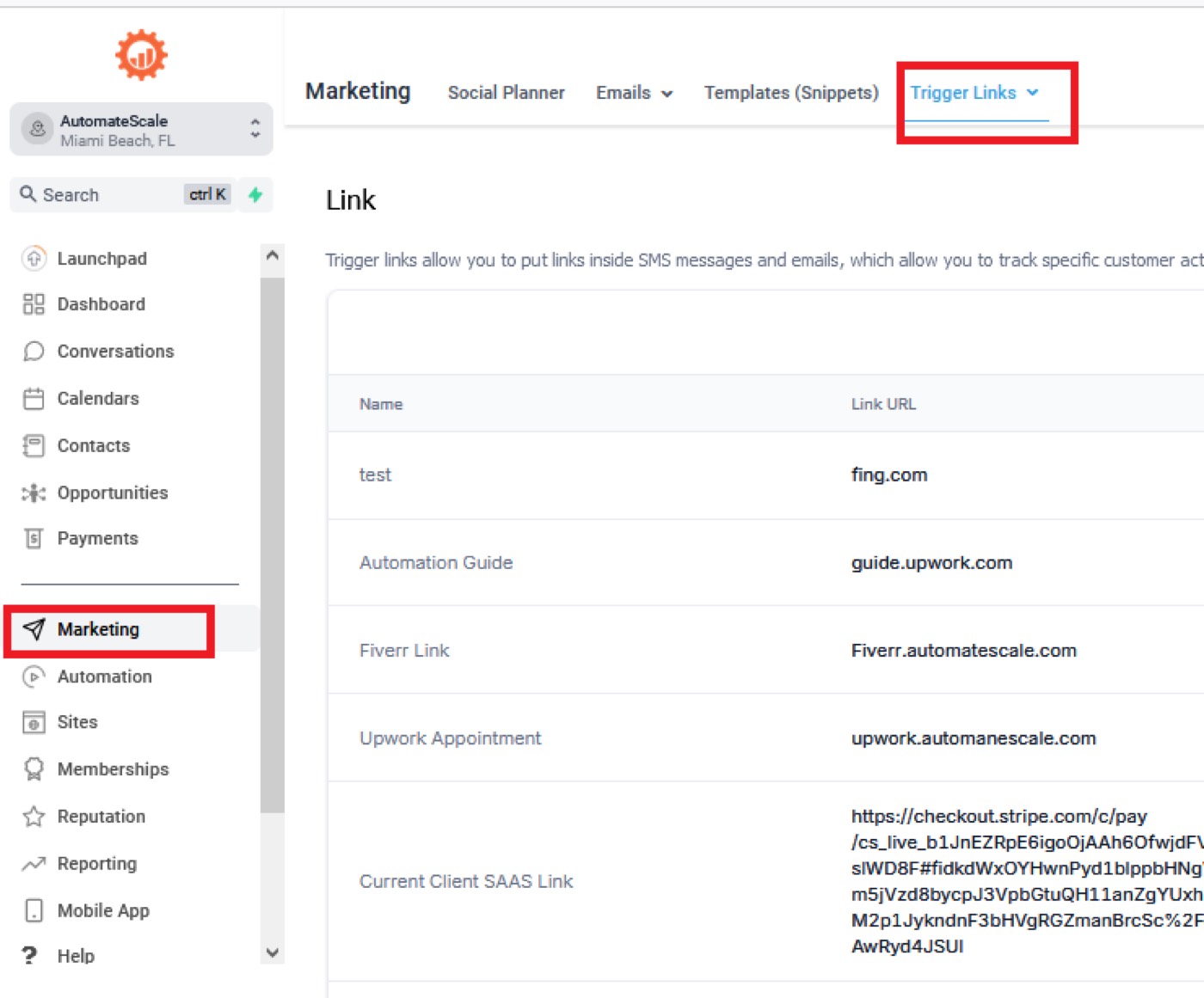Click the sidebar scroll down arrow

(x=273, y=952)
